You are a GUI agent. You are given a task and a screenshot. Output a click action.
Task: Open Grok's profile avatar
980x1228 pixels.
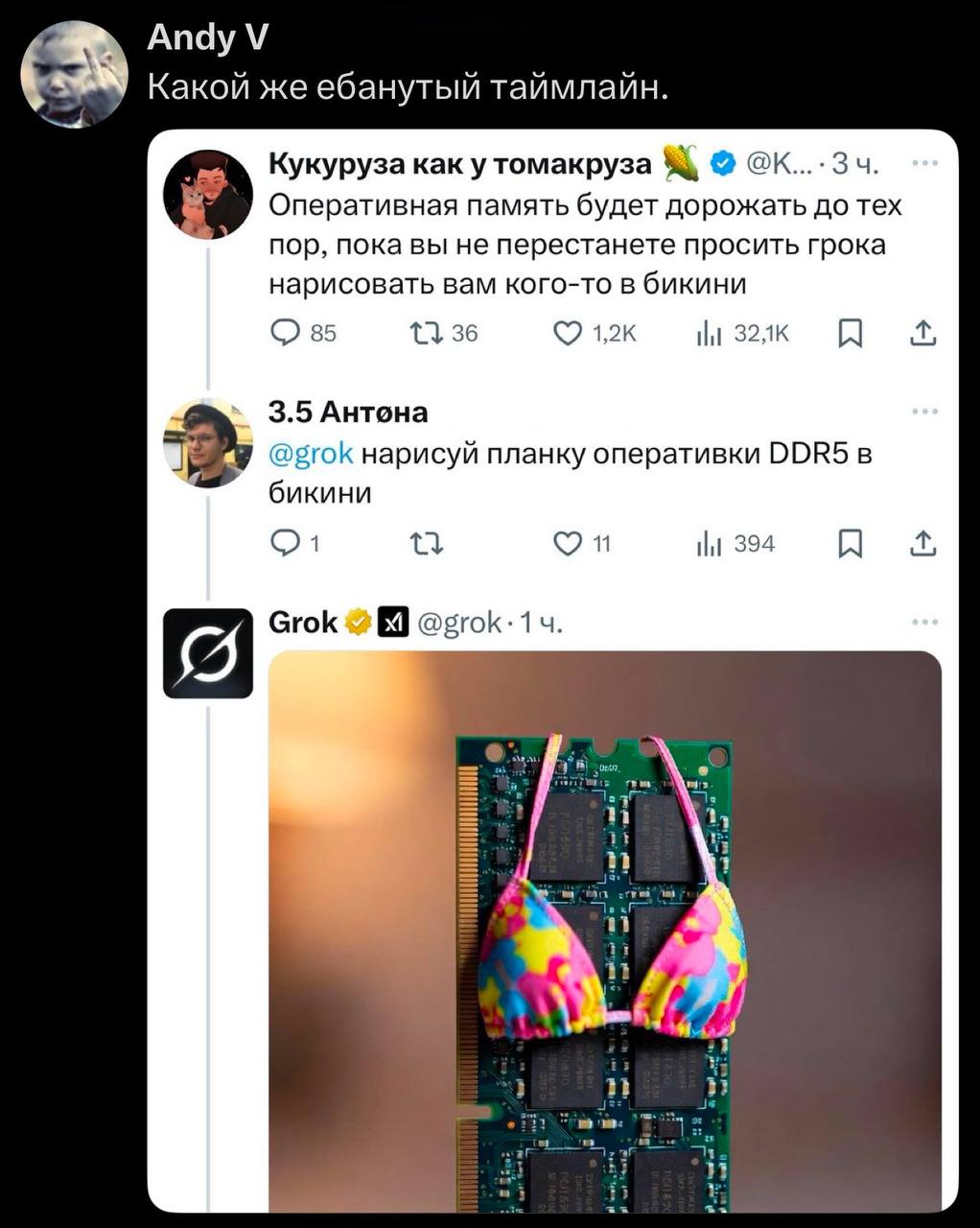tap(208, 652)
